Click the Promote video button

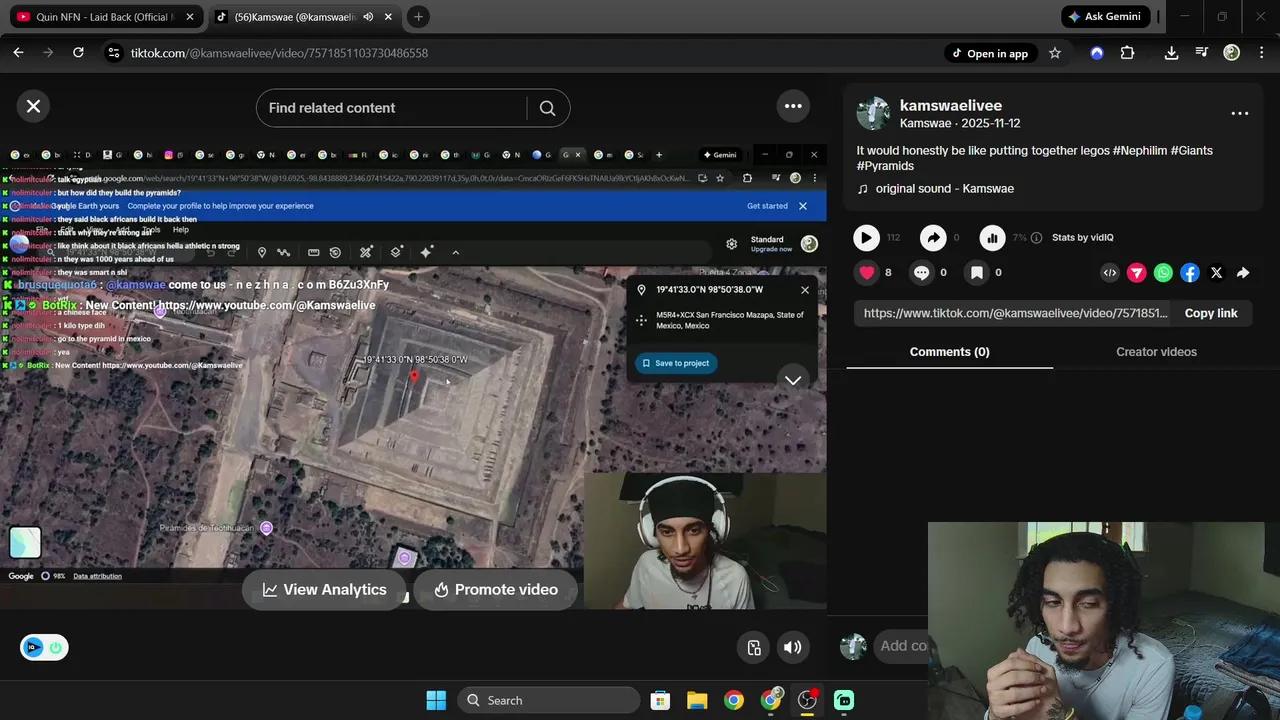[495, 589]
